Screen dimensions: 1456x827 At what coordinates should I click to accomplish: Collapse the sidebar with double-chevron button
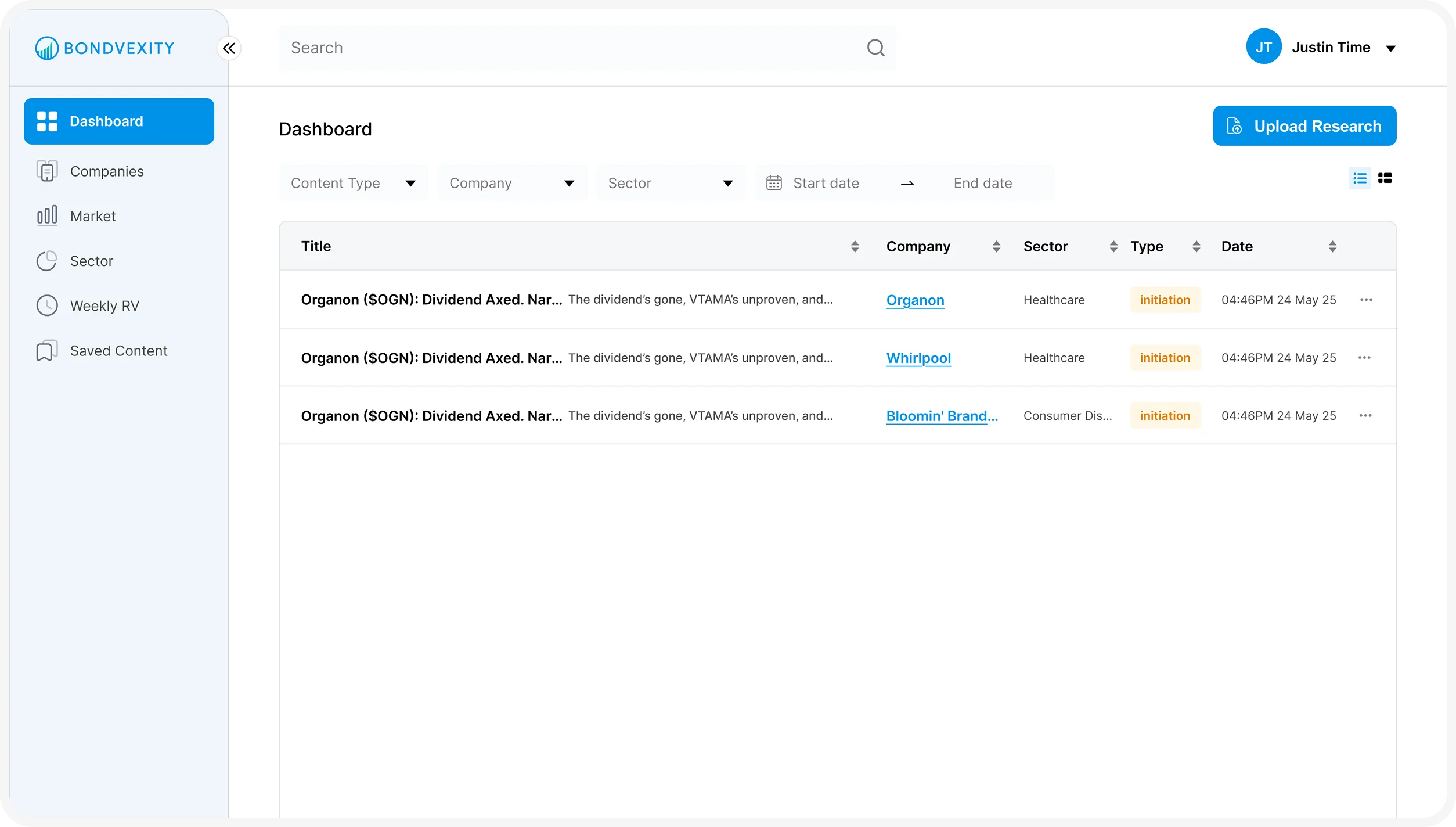[229, 48]
